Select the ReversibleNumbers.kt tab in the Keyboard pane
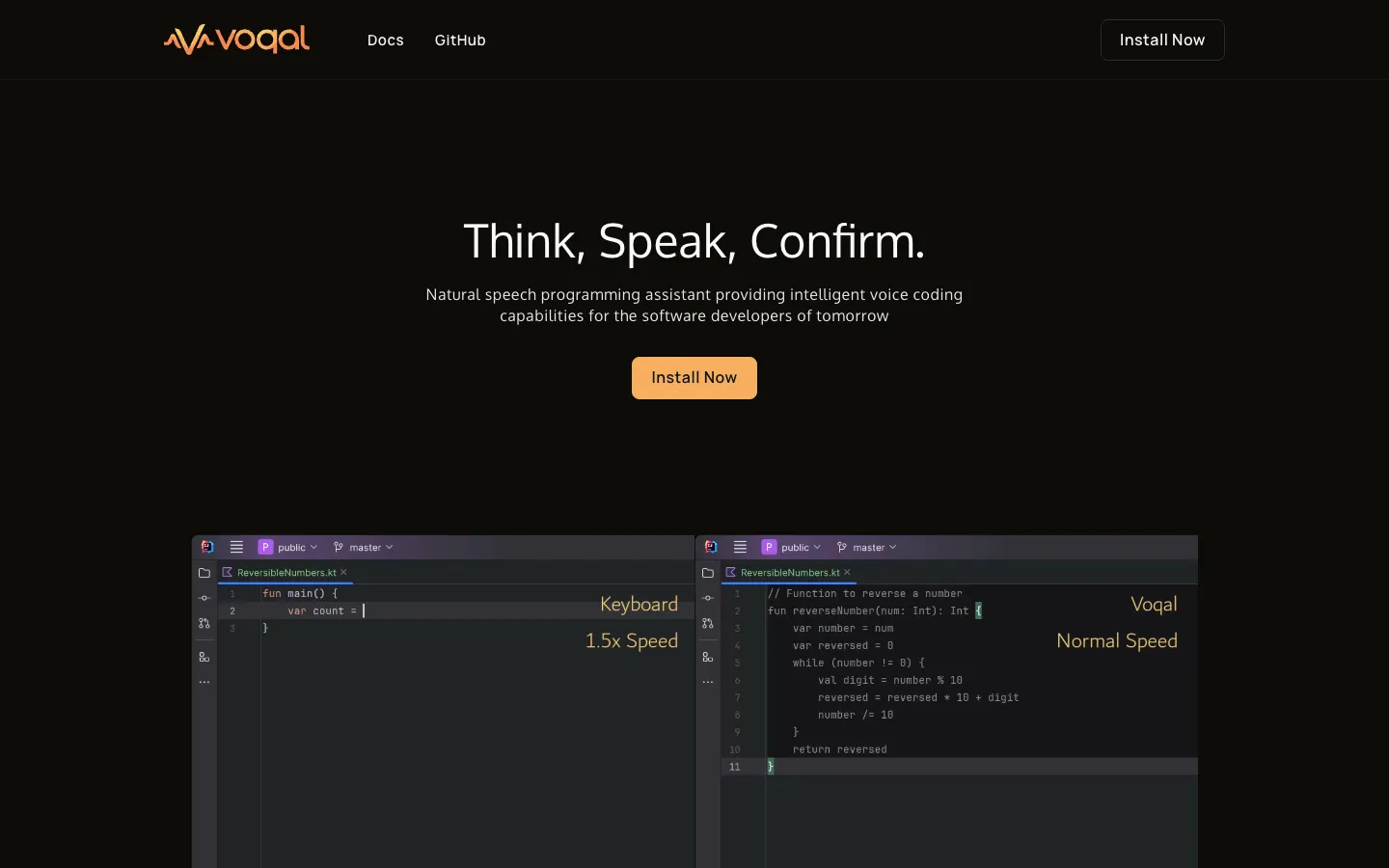Viewport: 1389px width, 868px height. pos(286,573)
